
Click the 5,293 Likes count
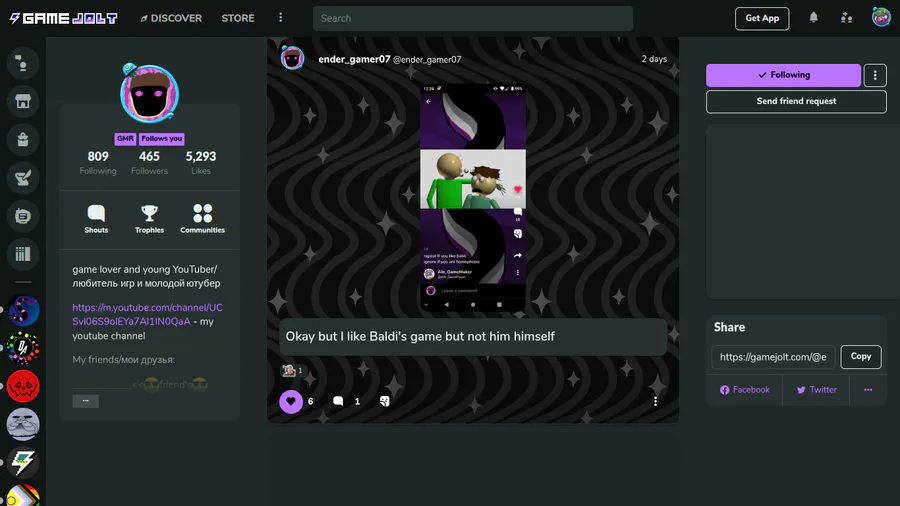[201, 163]
